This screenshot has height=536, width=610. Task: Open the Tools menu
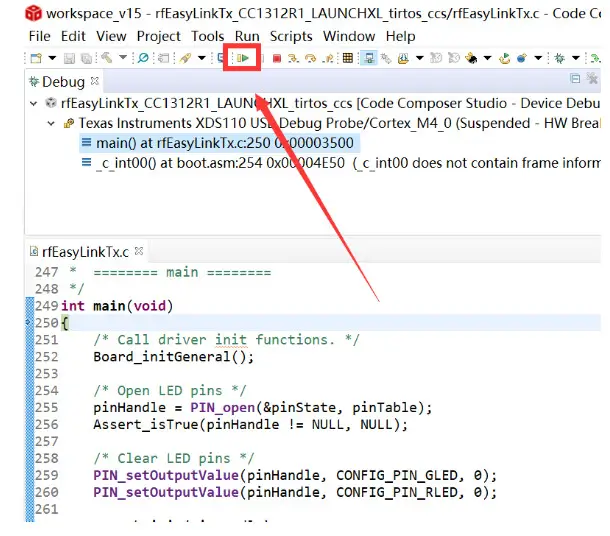tap(208, 36)
